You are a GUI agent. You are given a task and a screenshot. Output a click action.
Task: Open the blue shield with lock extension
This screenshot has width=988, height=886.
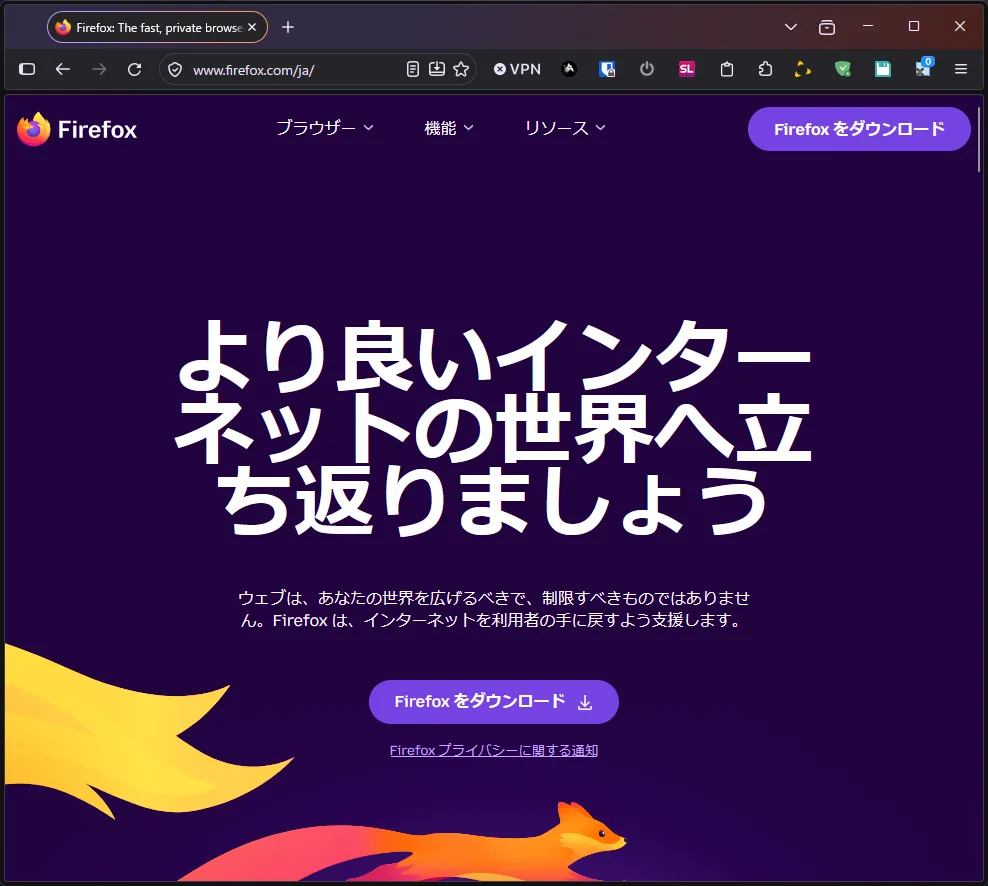tap(607, 69)
